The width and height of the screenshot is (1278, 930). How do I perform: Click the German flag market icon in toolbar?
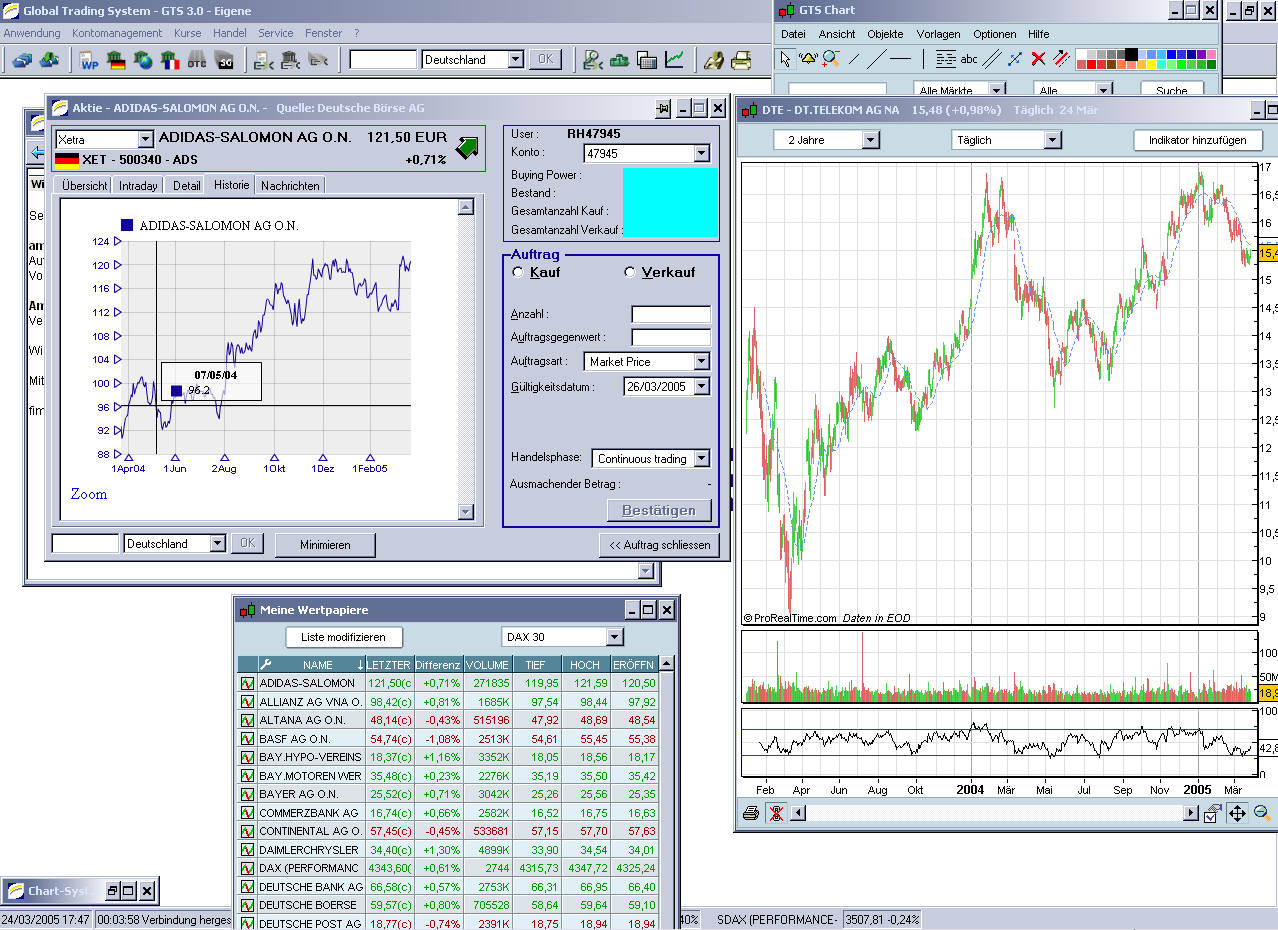tap(117, 60)
